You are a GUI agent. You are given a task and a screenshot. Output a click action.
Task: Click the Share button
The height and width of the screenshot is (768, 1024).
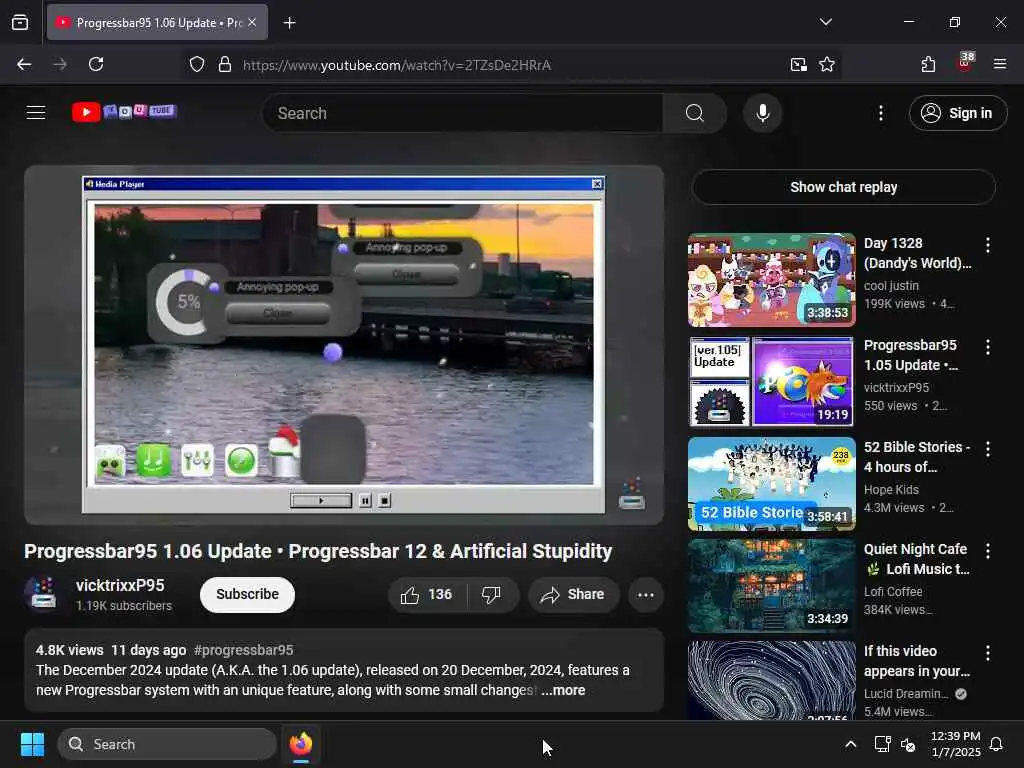pos(573,594)
